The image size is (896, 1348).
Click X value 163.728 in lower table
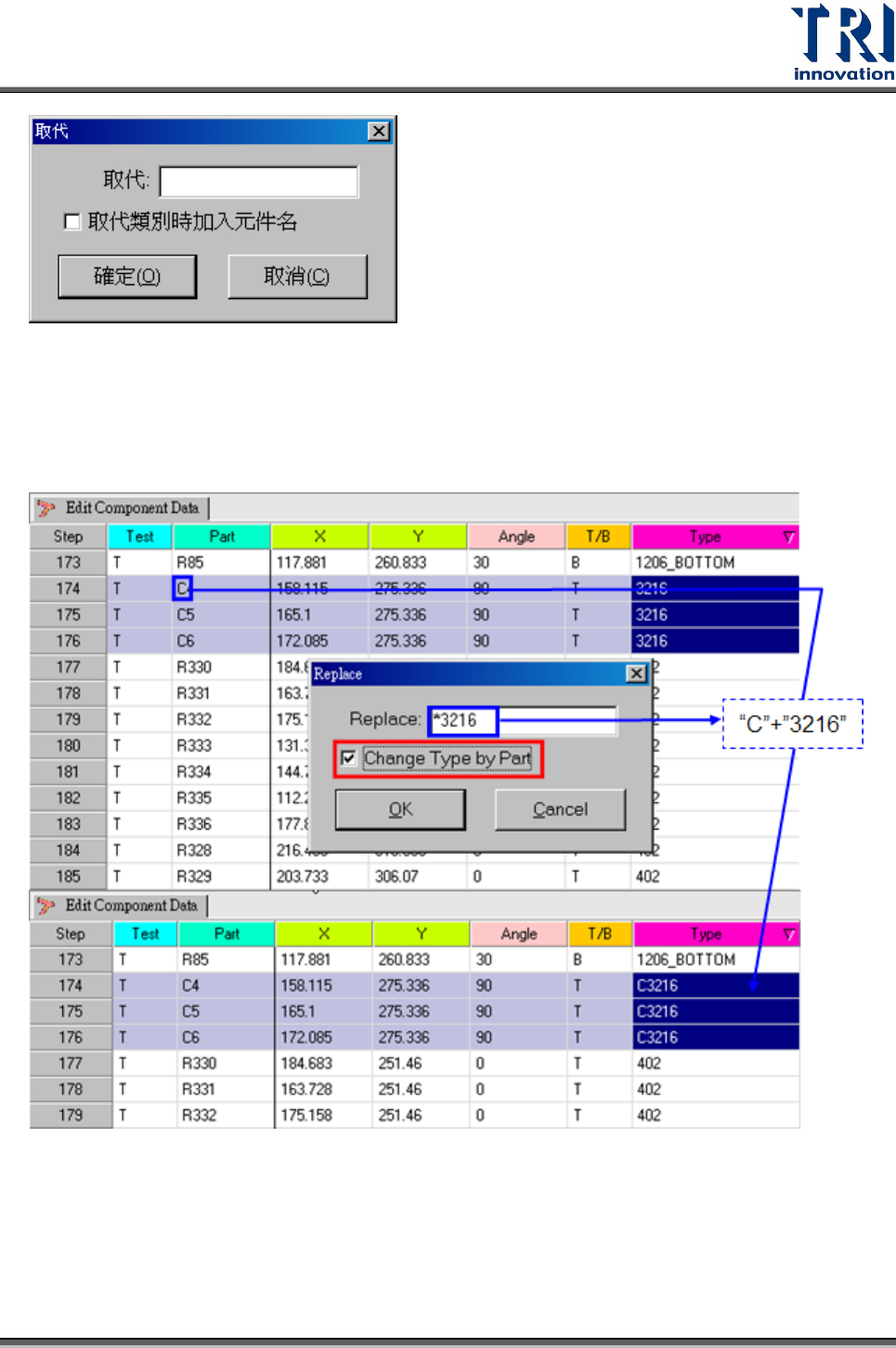click(325, 1090)
